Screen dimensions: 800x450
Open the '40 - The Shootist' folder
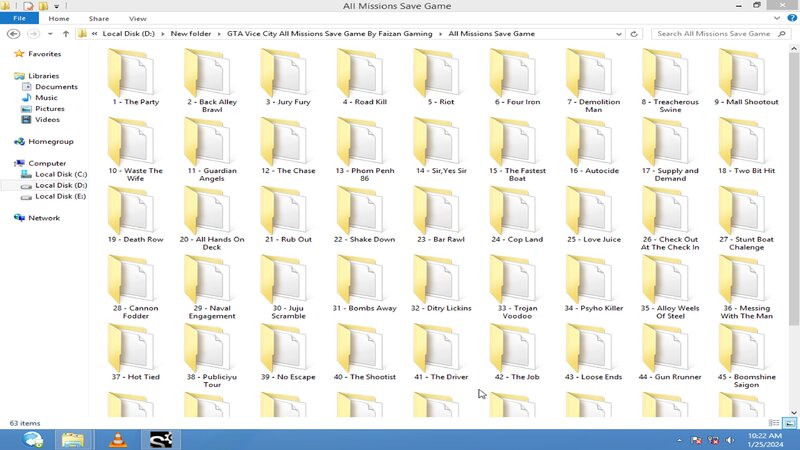[364, 353]
